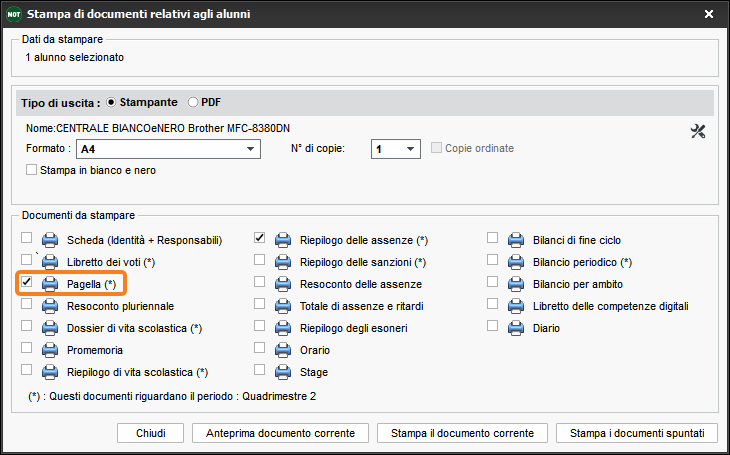Uncheck the Pagella document checkbox

27,281
